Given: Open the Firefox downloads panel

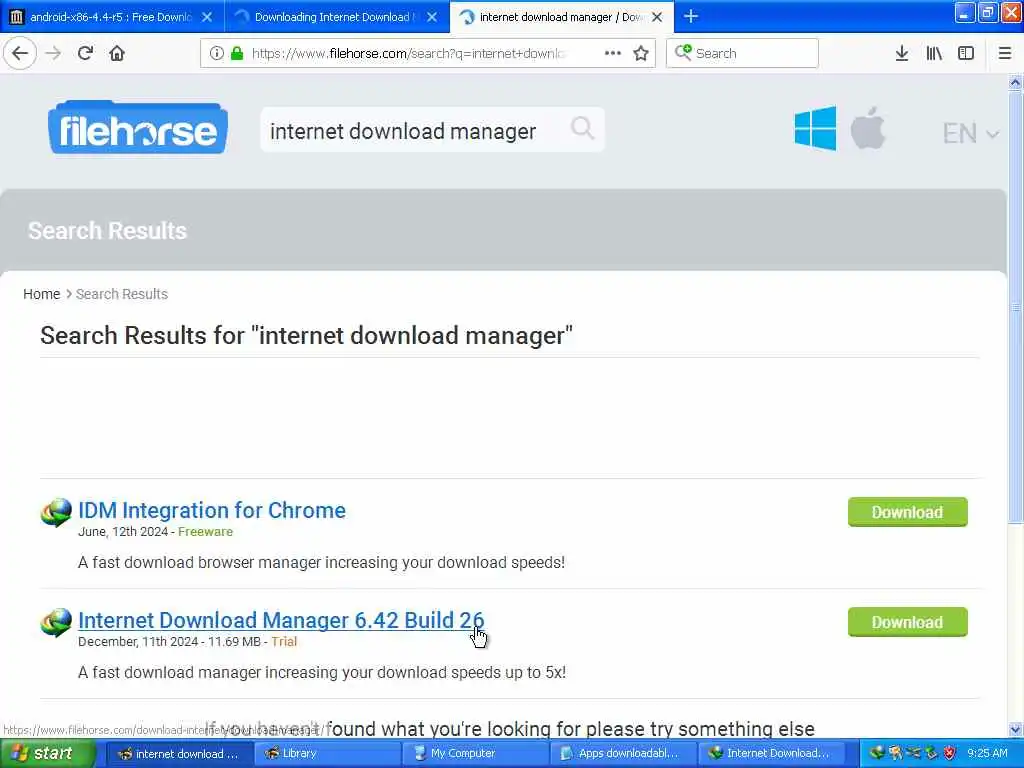Looking at the screenshot, I should 902,53.
